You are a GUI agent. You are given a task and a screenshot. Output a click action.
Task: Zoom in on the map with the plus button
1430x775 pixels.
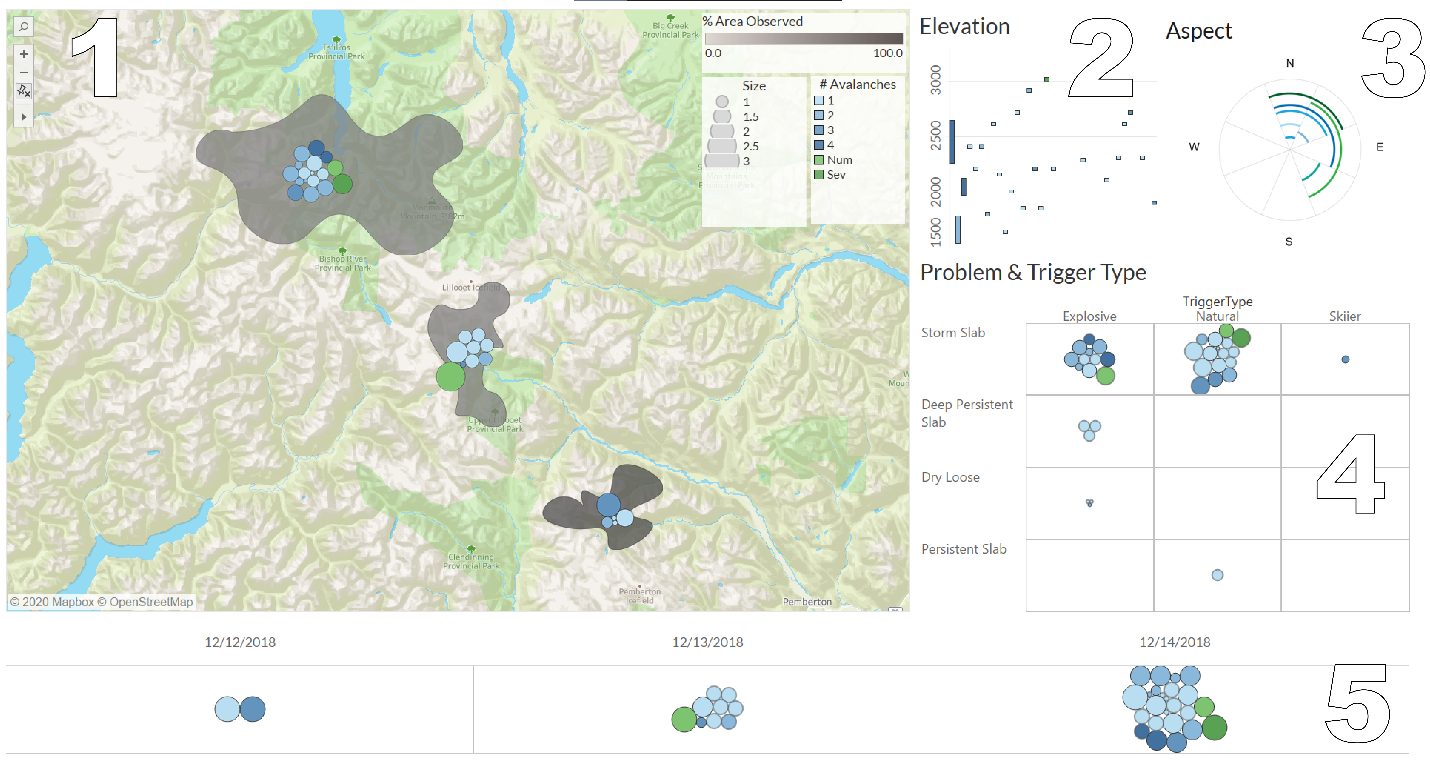point(24,54)
